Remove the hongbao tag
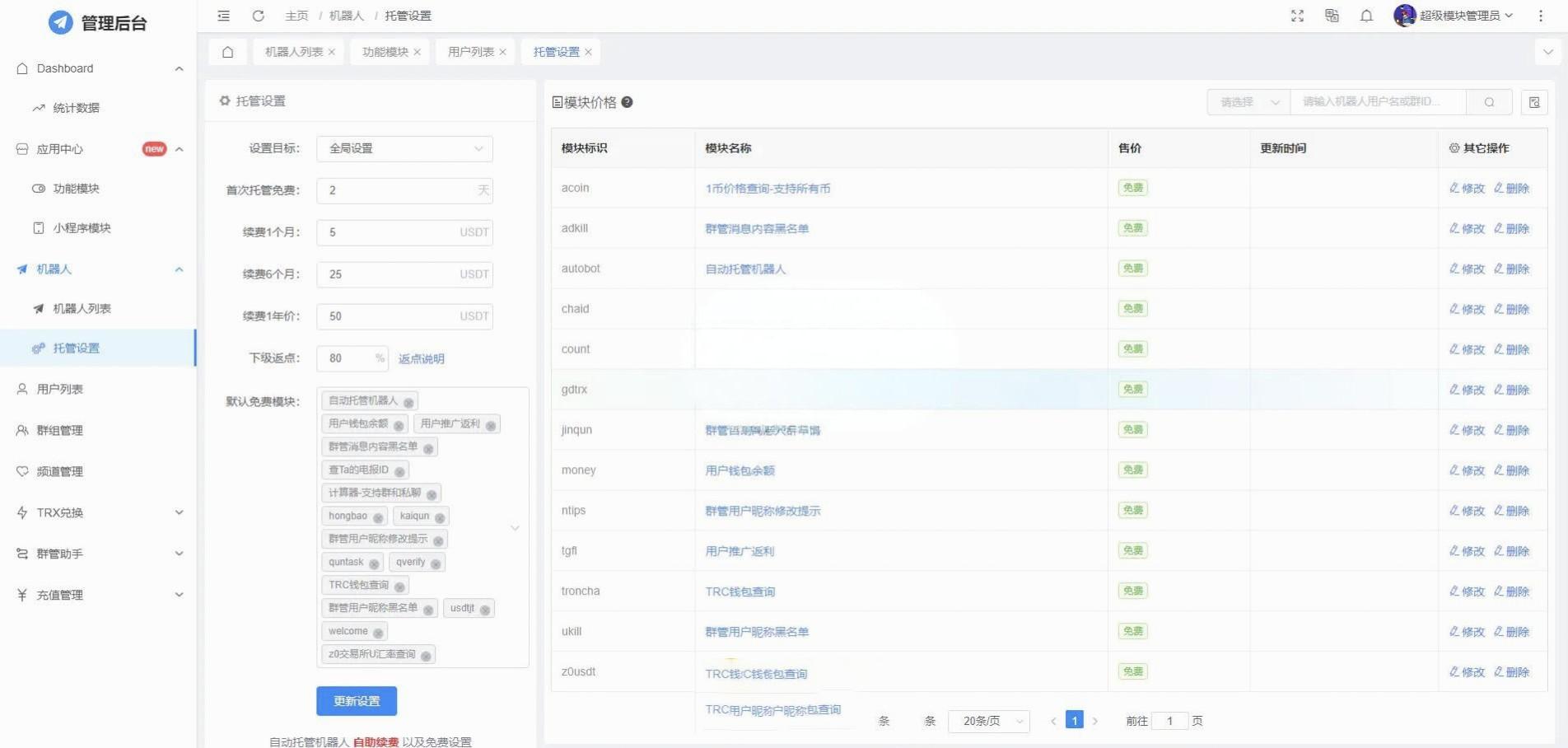The image size is (1568, 748). (378, 517)
